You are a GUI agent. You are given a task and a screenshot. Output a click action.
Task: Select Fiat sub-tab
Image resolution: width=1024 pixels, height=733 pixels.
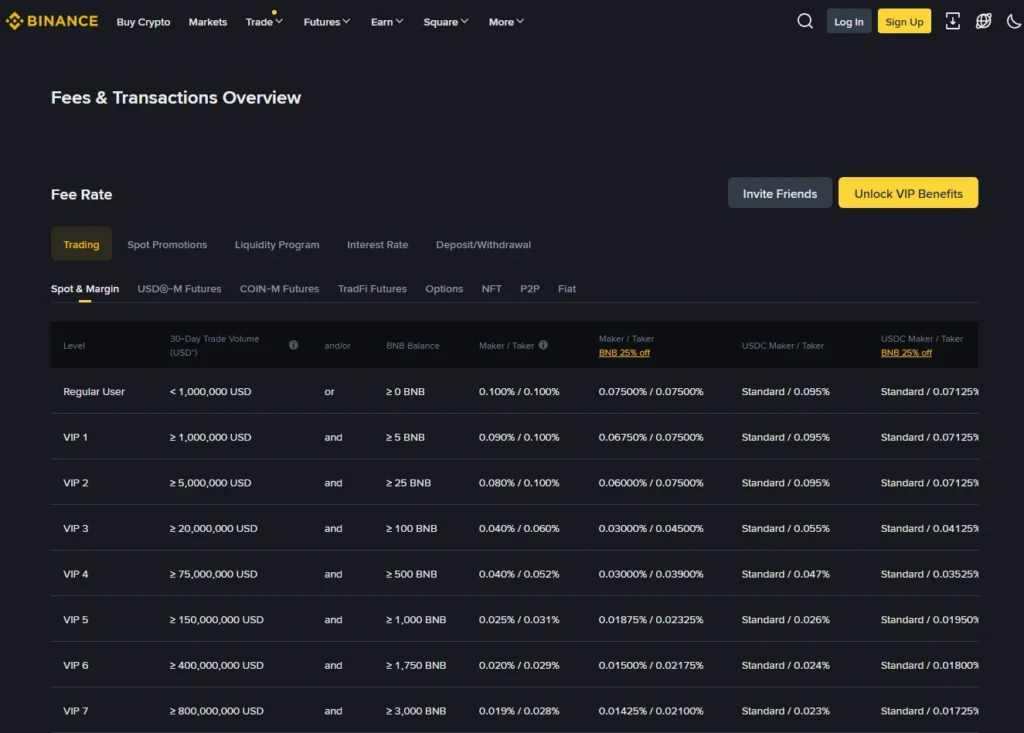click(566, 289)
